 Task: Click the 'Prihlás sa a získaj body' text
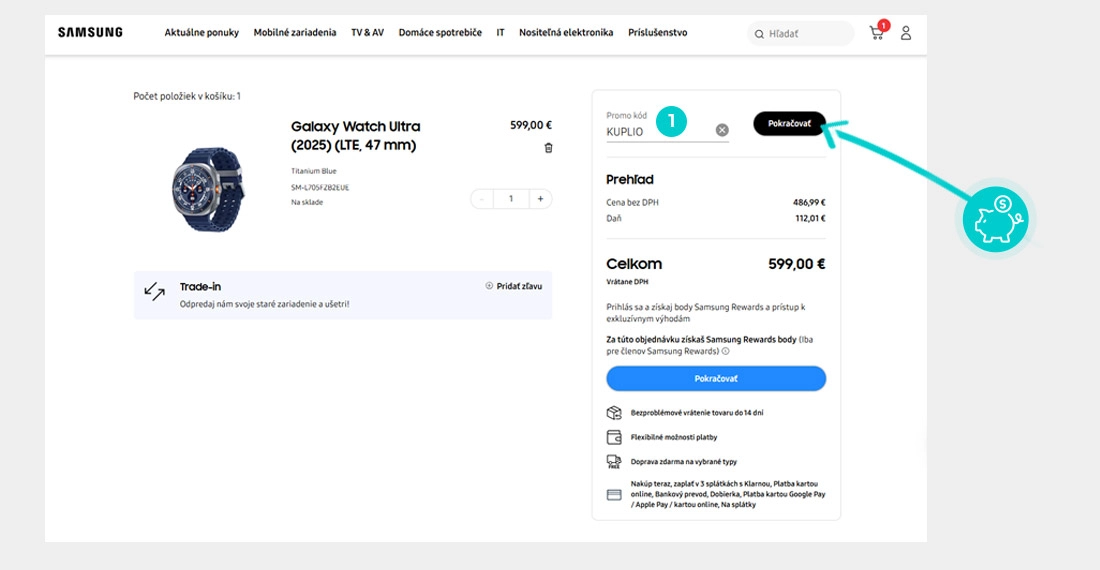pos(706,313)
